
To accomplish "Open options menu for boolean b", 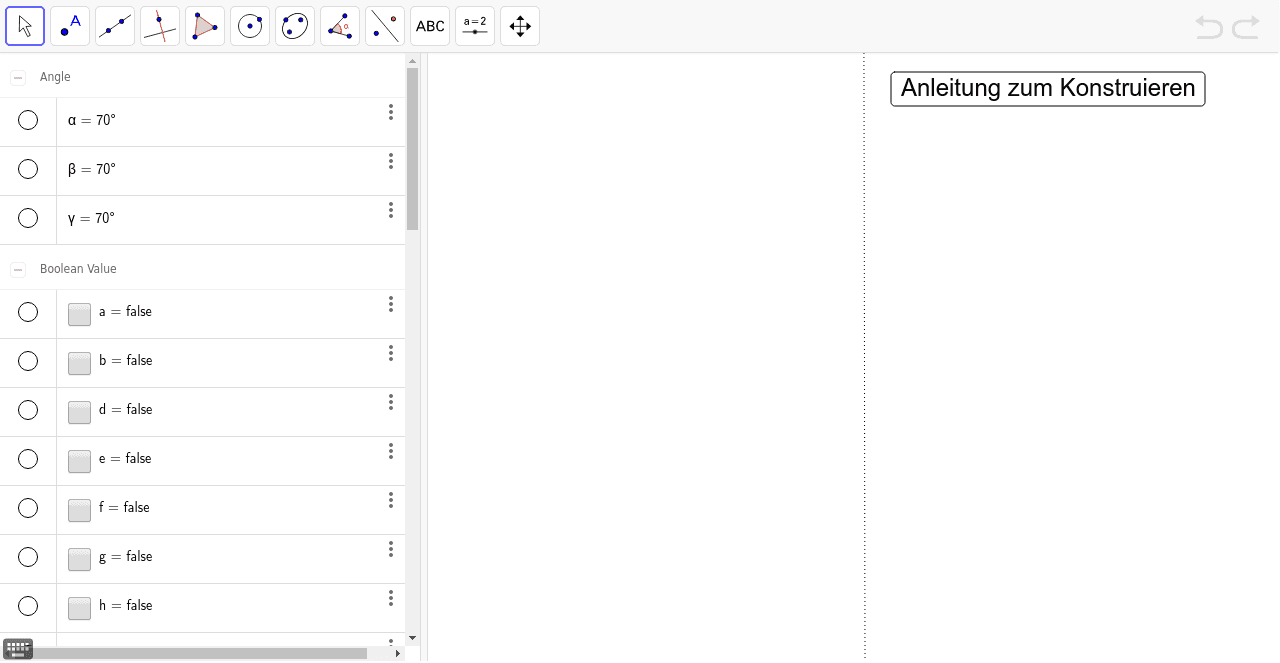I will tap(391, 353).
